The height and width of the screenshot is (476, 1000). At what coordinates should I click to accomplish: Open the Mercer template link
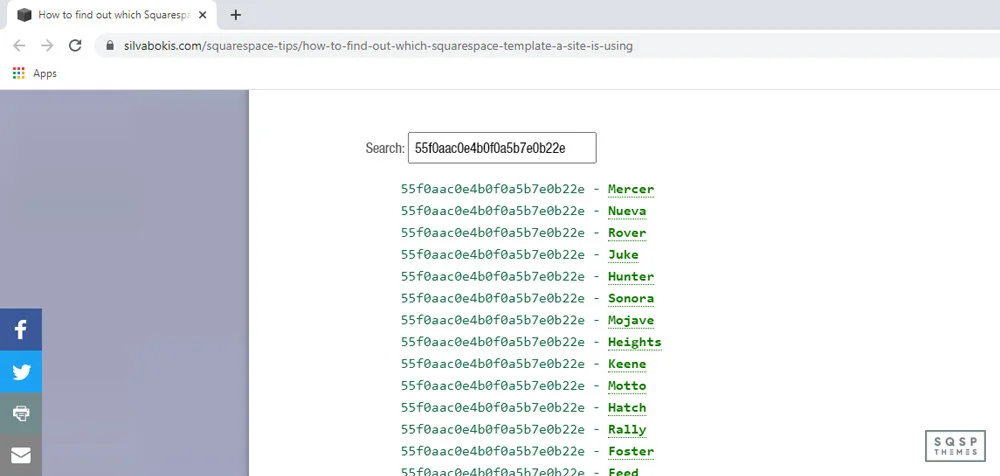pyautogui.click(x=631, y=190)
